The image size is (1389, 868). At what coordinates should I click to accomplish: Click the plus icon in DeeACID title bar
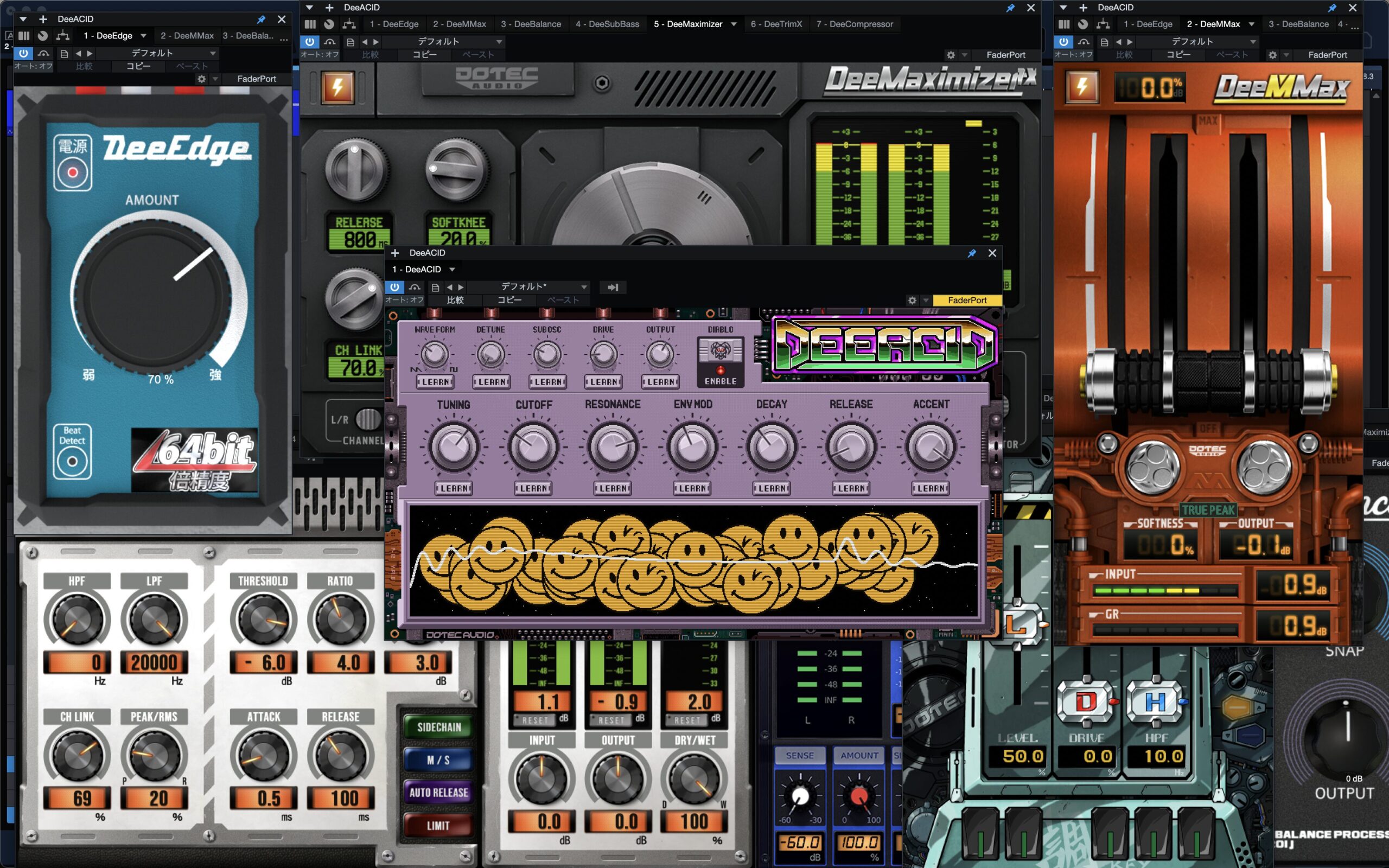[x=394, y=253]
